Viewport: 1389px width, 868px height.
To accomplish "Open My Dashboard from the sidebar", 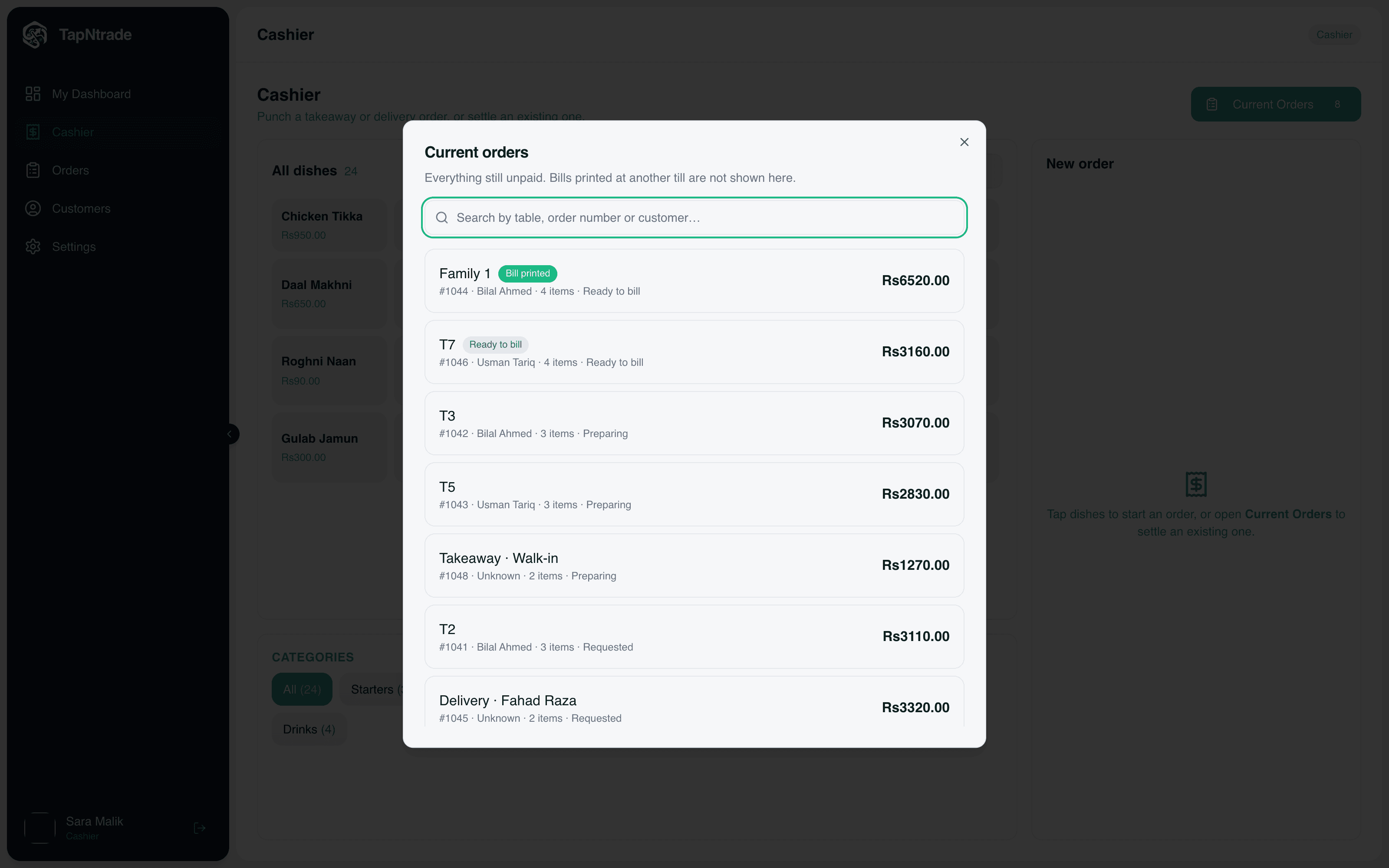I will coord(118,94).
